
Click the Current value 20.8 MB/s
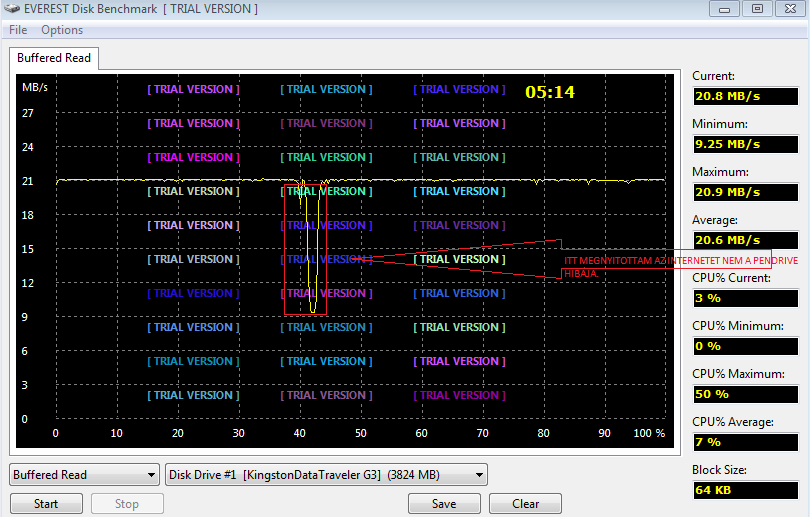(746, 96)
